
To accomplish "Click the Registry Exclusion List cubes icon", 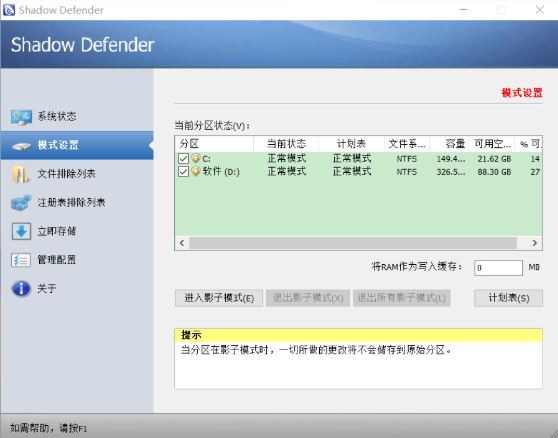I will (21, 202).
